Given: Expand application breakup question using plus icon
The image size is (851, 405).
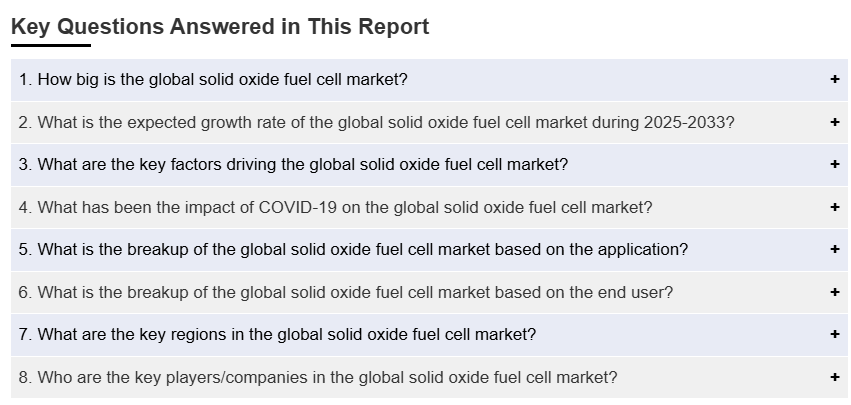Looking at the screenshot, I should point(834,249).
